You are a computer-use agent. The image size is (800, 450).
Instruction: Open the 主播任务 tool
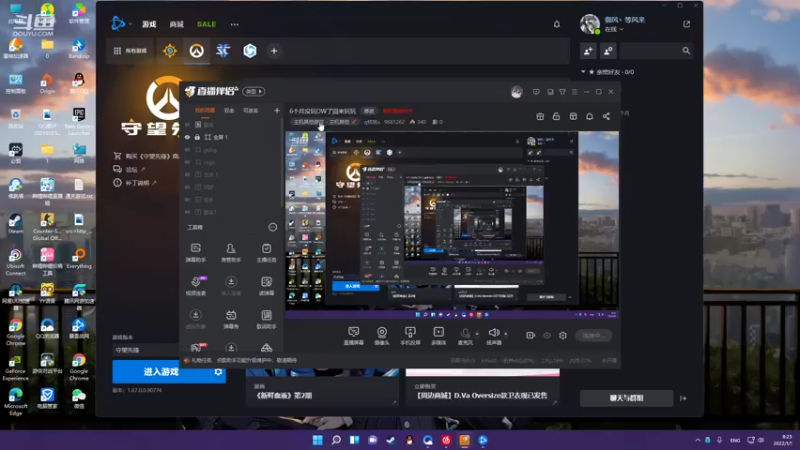tap(266, 253)
